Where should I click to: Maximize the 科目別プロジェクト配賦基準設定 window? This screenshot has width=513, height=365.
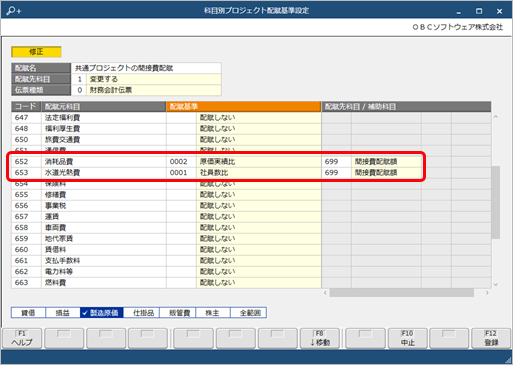(479, 11)
